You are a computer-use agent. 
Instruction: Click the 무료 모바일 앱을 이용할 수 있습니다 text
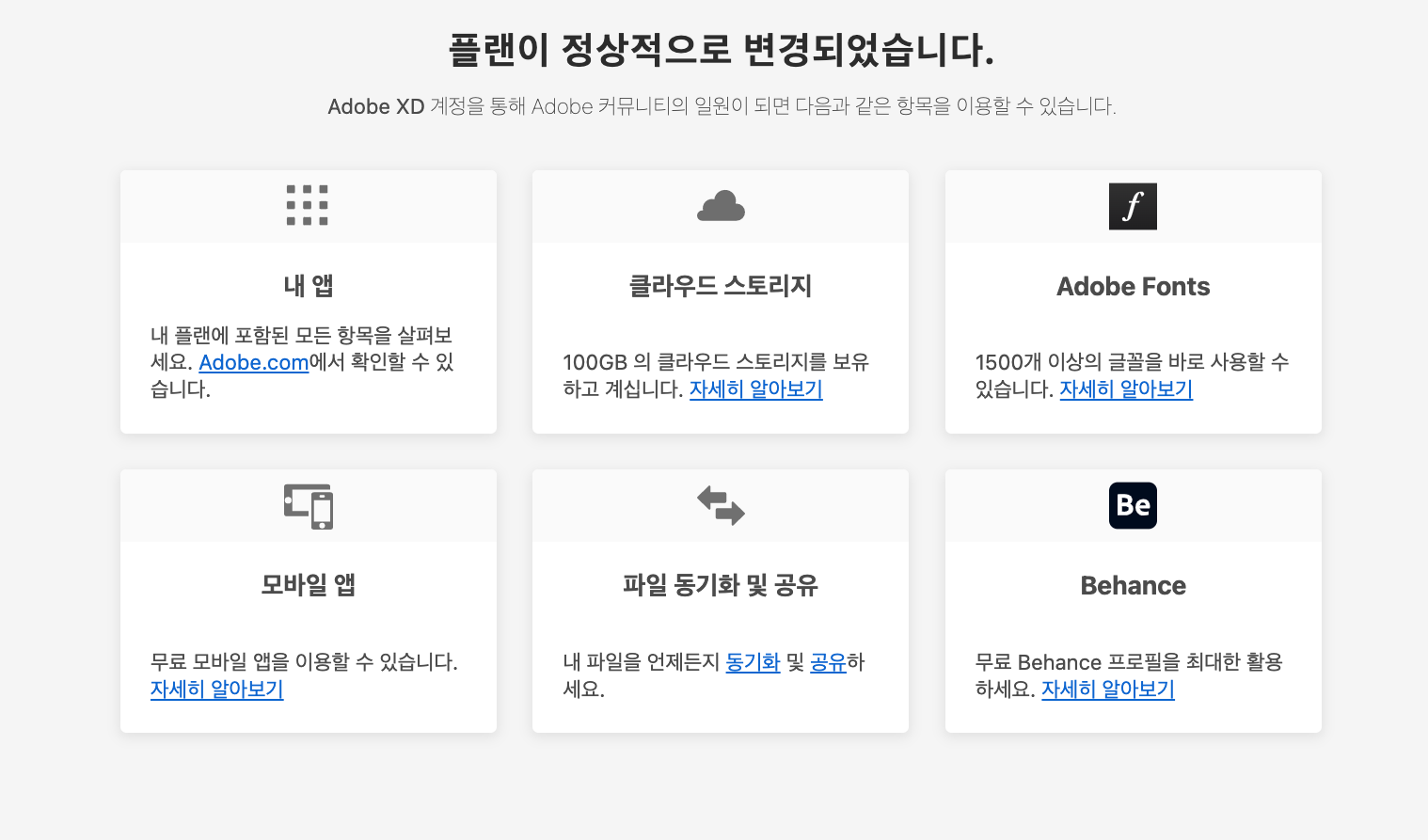(304, 662)
